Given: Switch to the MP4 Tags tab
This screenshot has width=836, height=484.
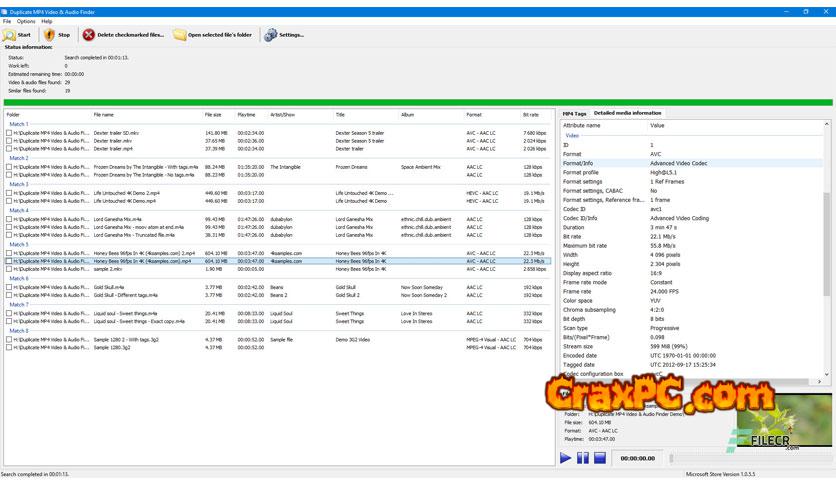Looking at the screenshot, I should pyautogui.click(x=574, y=114).
